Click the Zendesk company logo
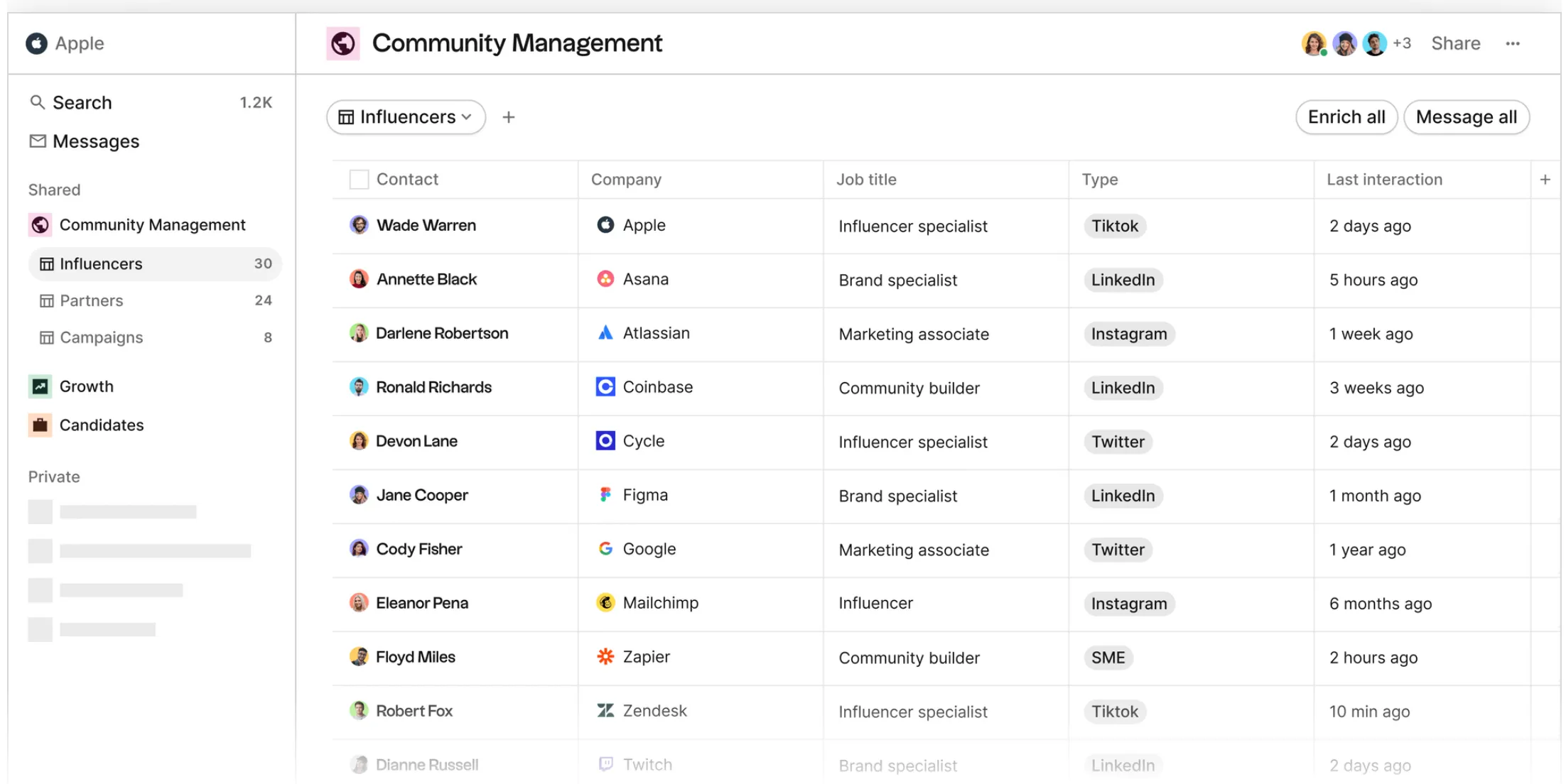 click(x=605, y=711)
